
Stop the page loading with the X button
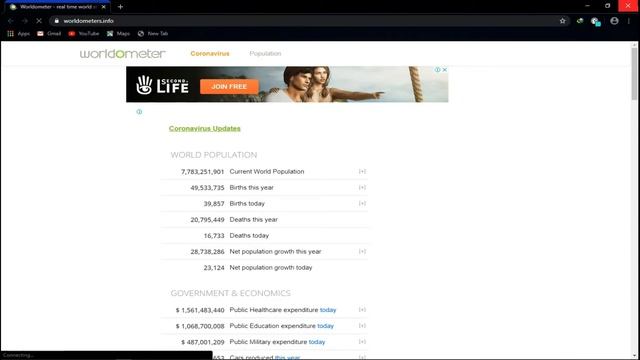[39, 21]
